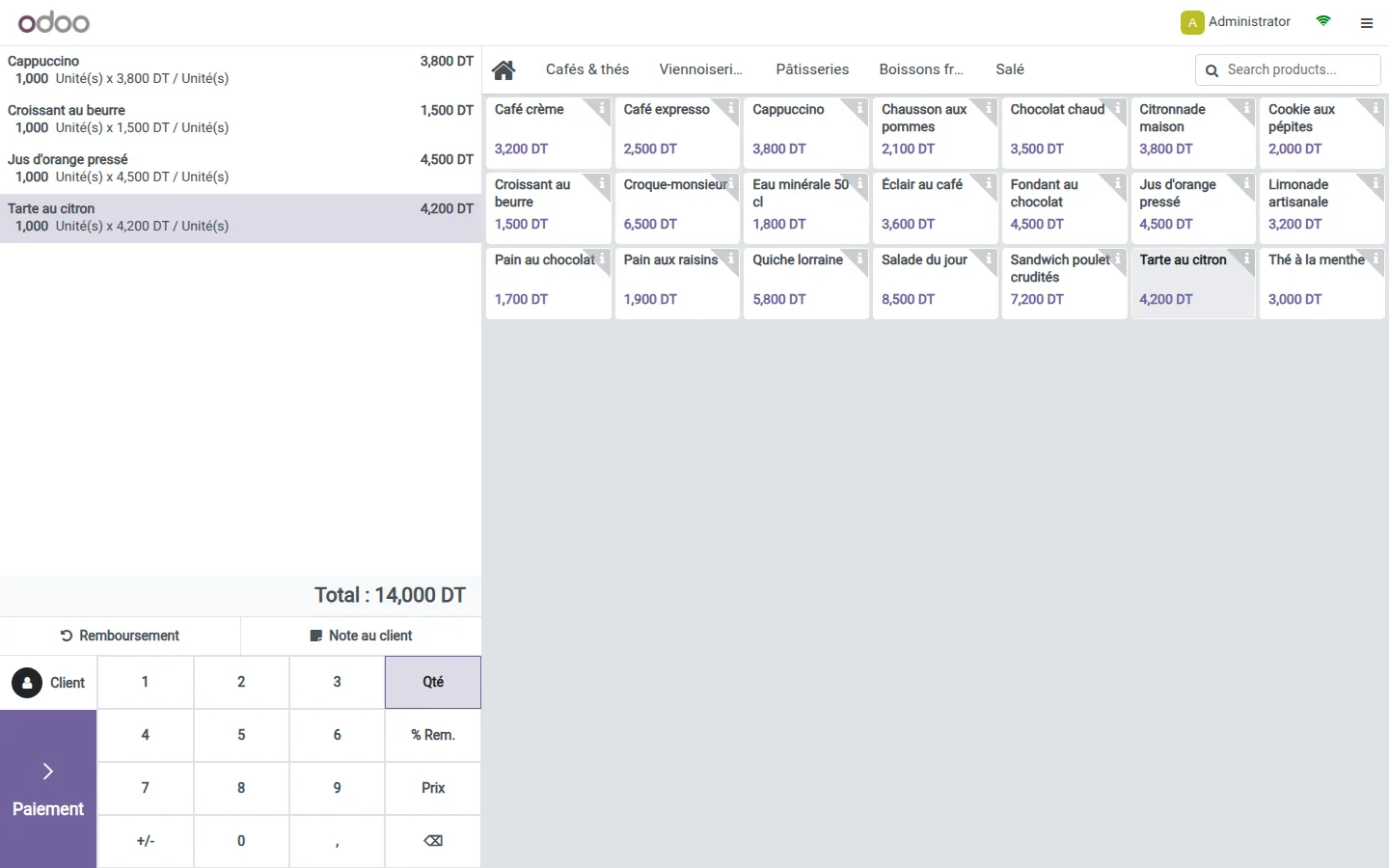The height and width of the screenshot is (868, 1389).
Task: Select Cappuccino order line
Action: point(240,70)
